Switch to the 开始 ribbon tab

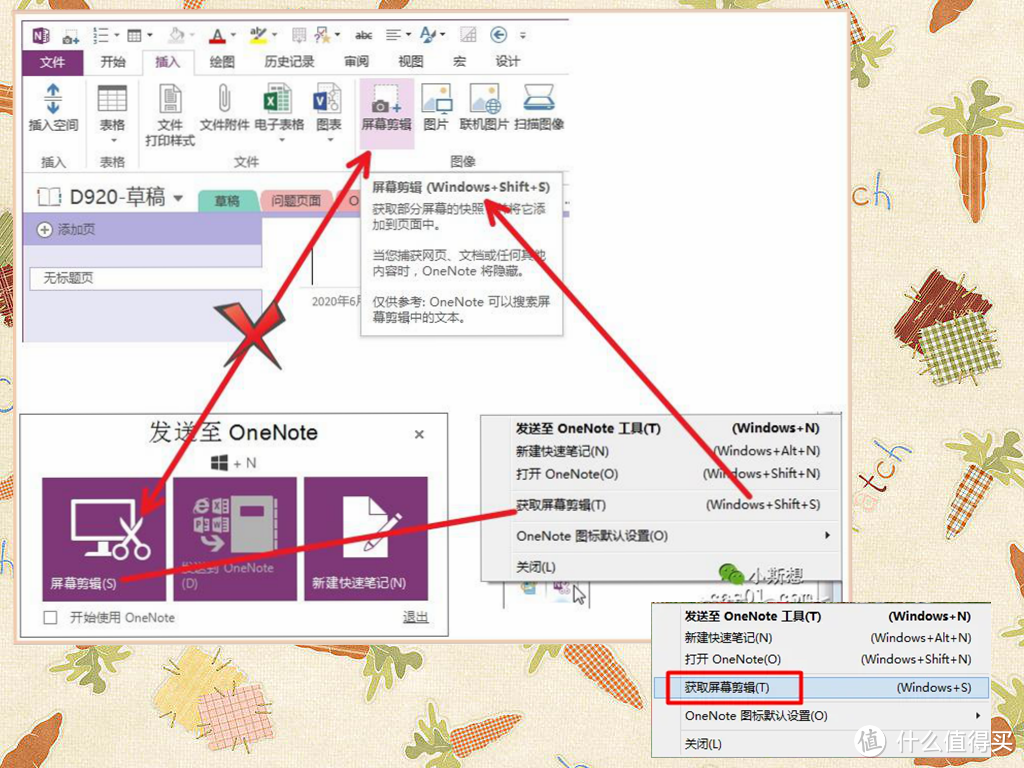113,62
